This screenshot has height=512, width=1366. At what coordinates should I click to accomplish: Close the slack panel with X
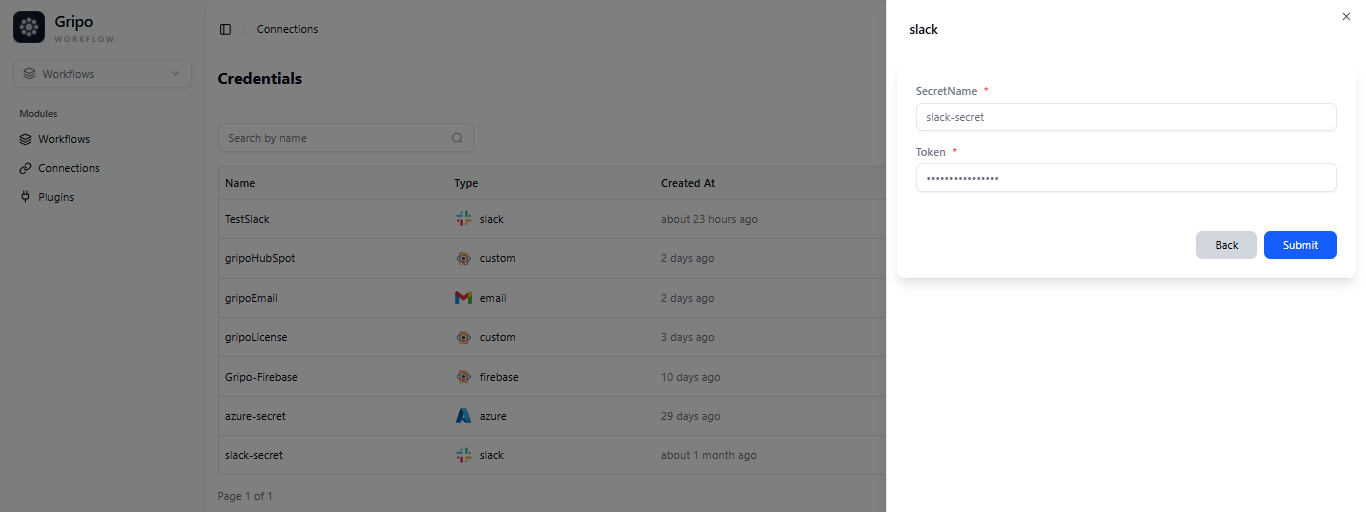click(1346, 16)
